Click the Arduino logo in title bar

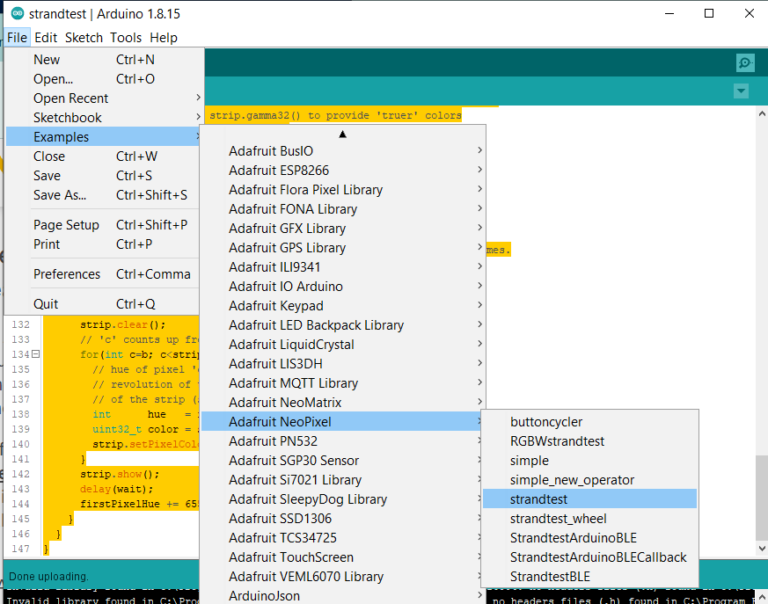17,14
